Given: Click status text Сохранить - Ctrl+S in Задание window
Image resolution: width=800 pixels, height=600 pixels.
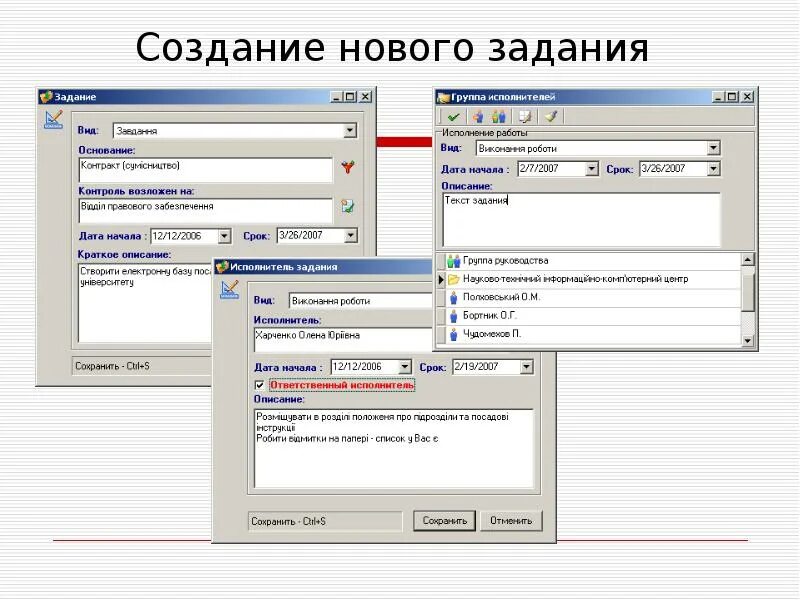Looking at the screenshot, I should 112,366.
